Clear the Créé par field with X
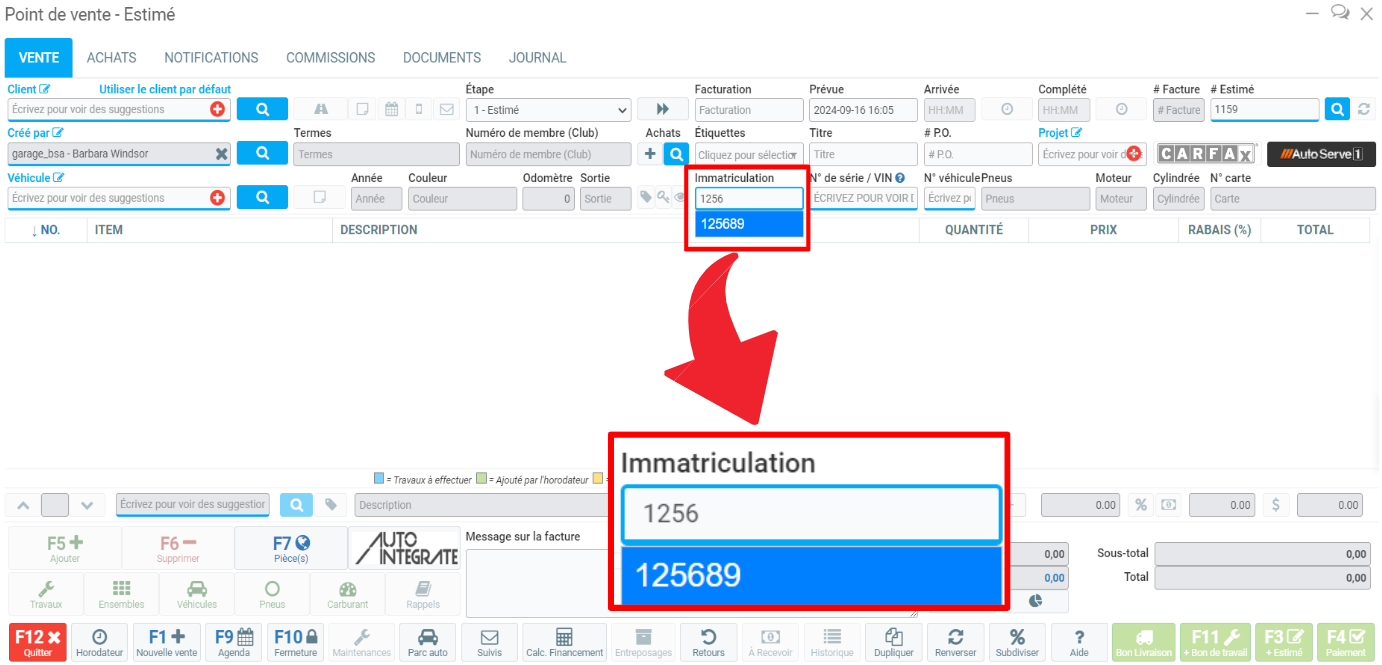Screen dimensions: 1382x665 coord(221,154)
